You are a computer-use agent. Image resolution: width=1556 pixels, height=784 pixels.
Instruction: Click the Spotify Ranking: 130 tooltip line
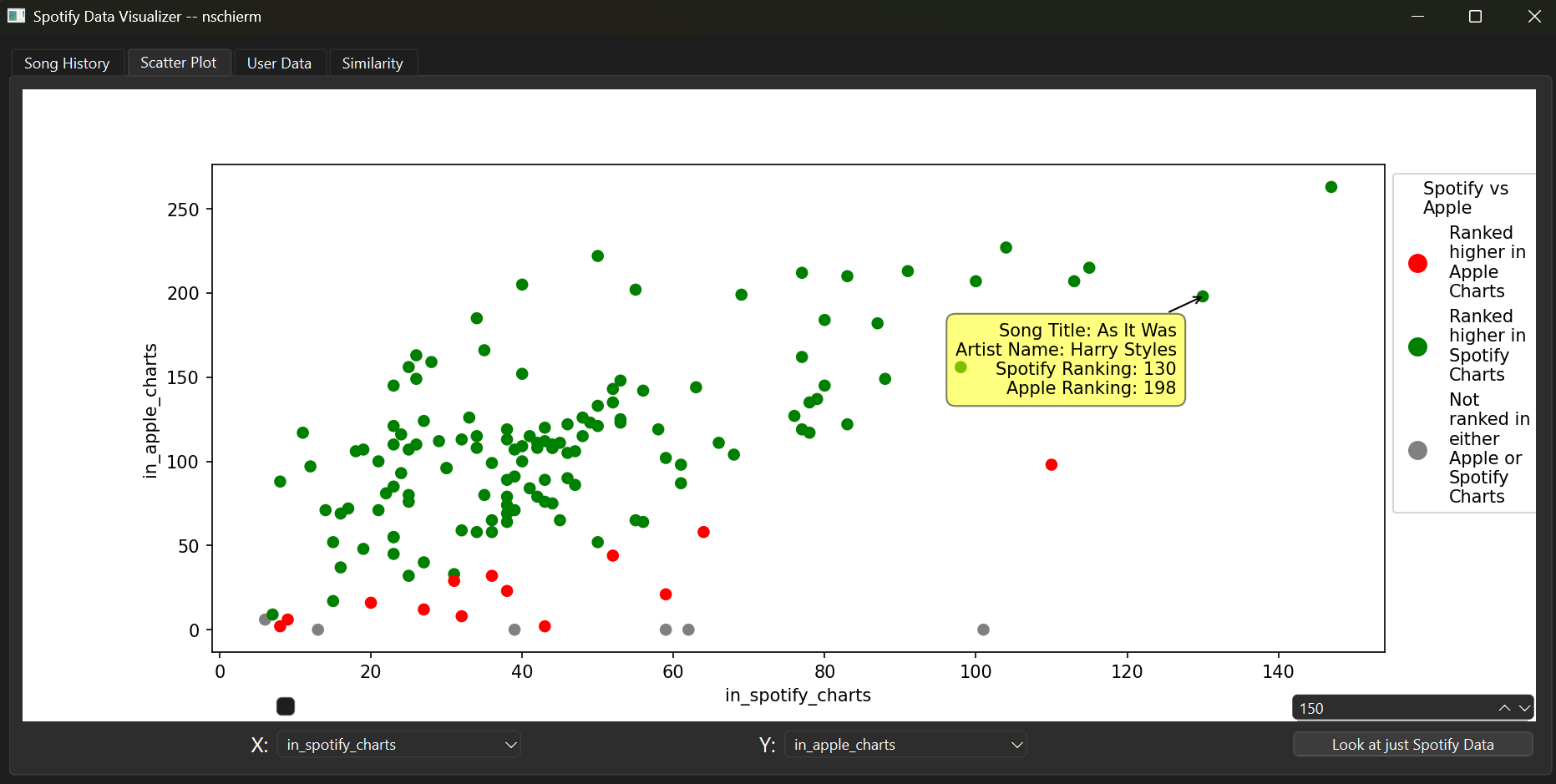click(x=1085, y=368)
